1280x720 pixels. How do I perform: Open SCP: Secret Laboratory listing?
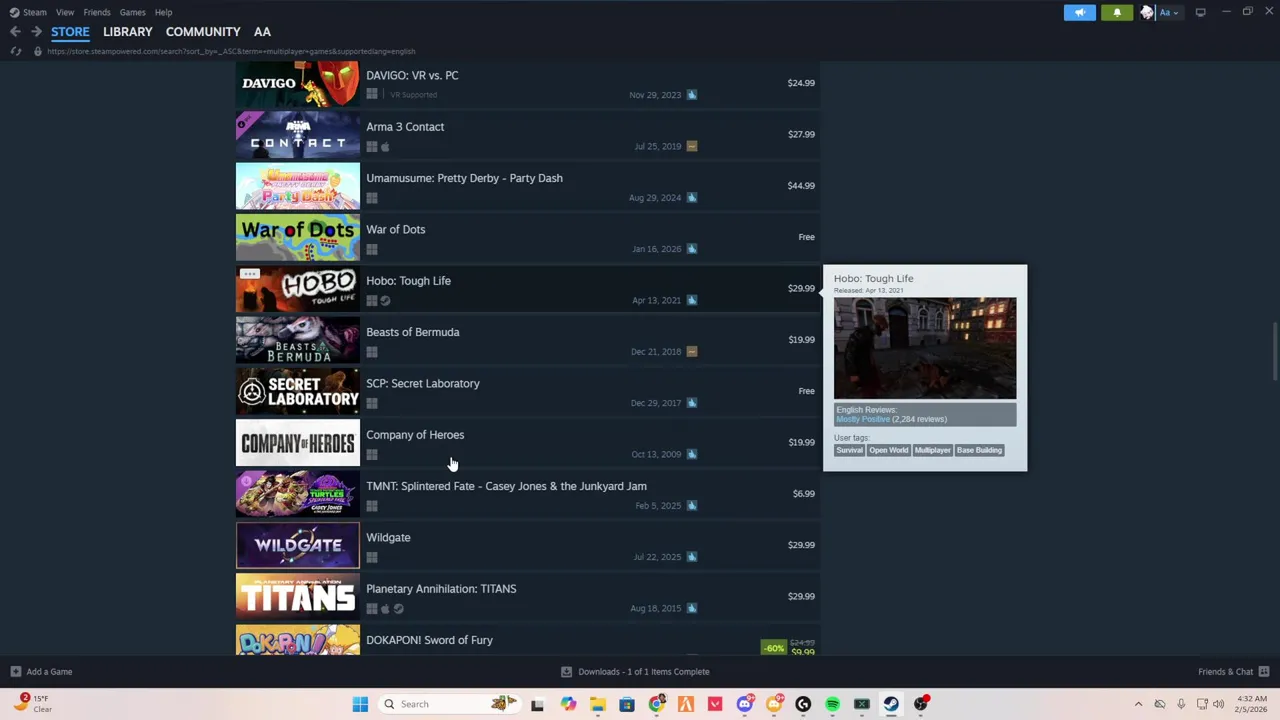coord(528,392)
